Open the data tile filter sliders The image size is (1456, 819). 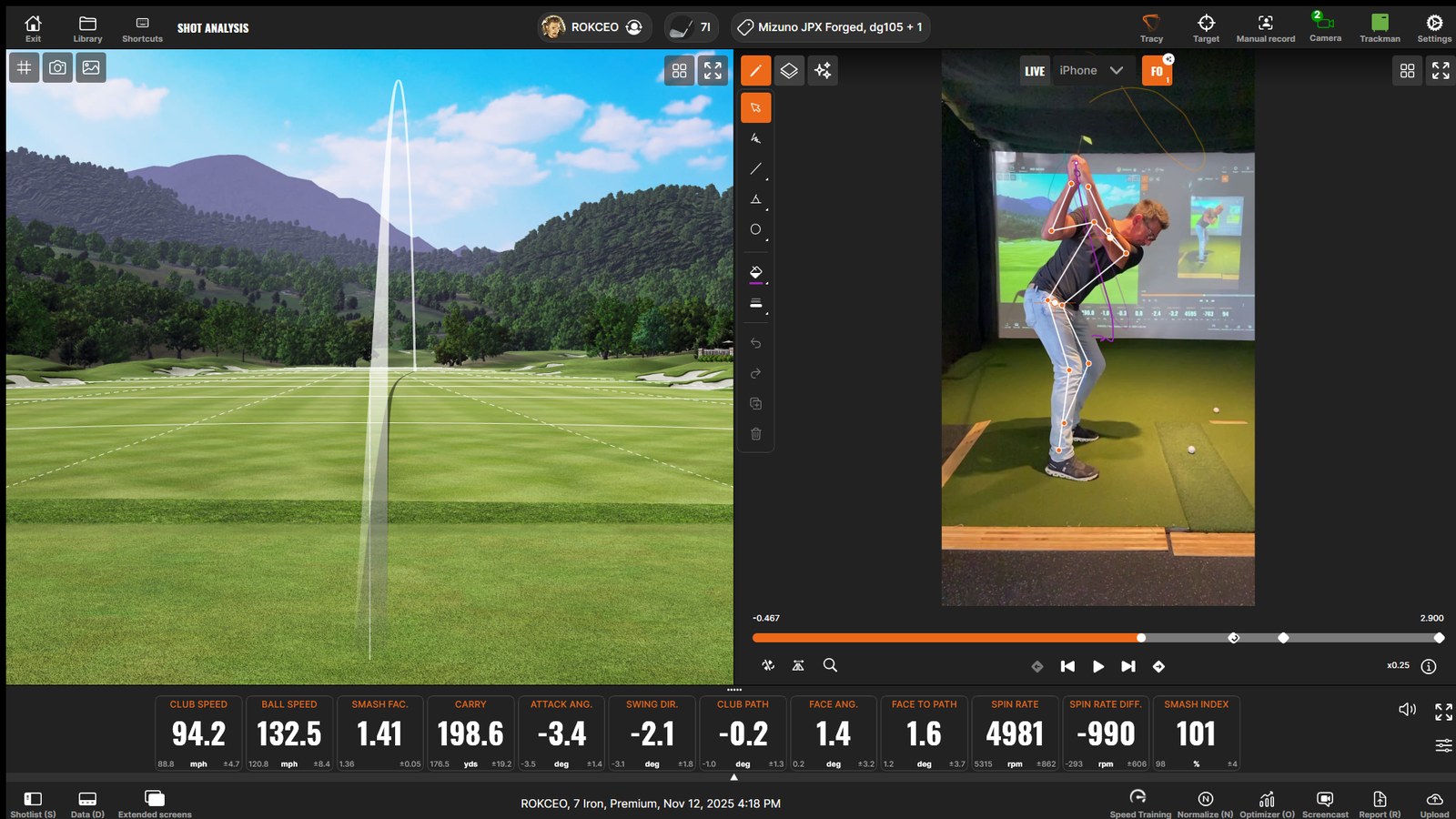1443,745
